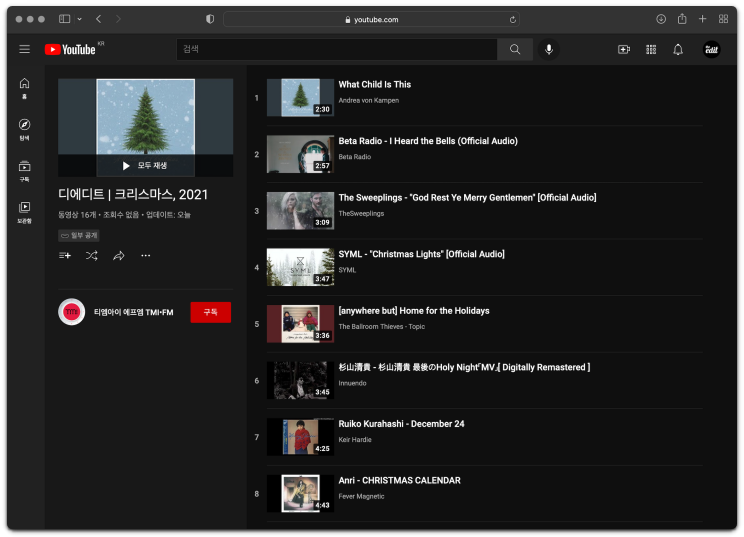Open Beta Radio 'I Heard the Bells' video
Viewport: 744px width, 537px height.
tap(428, 141)
